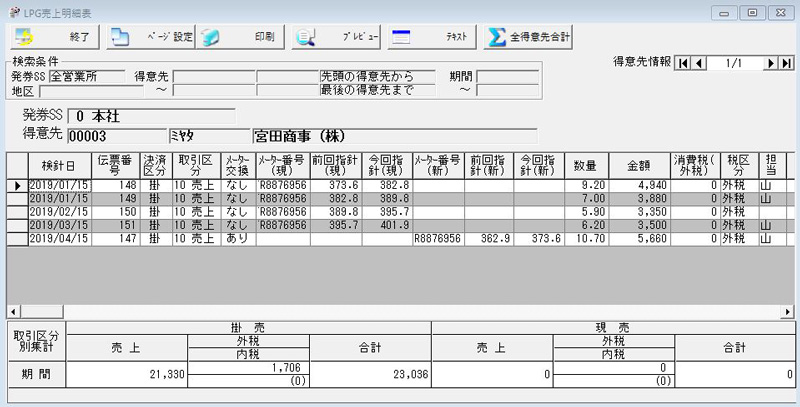
Task: Click the vertical scrollbar down arrow
Action: point(791,298)
